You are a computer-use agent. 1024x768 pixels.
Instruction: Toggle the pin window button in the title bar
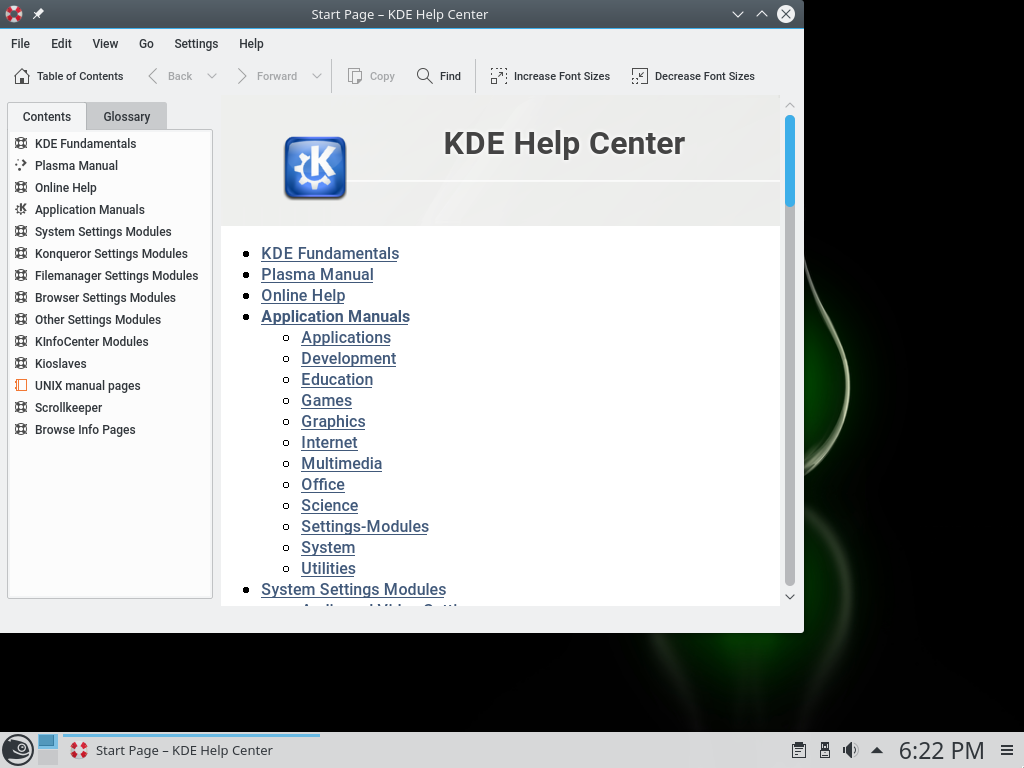(x=38, y=14)
